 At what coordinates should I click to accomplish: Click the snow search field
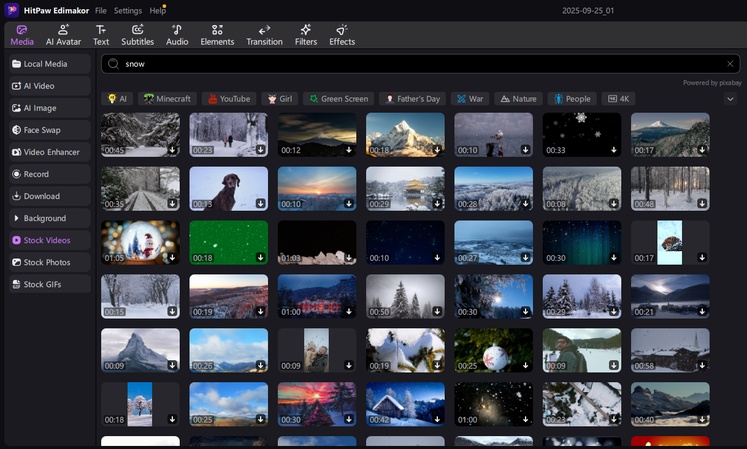coord(421,64)
